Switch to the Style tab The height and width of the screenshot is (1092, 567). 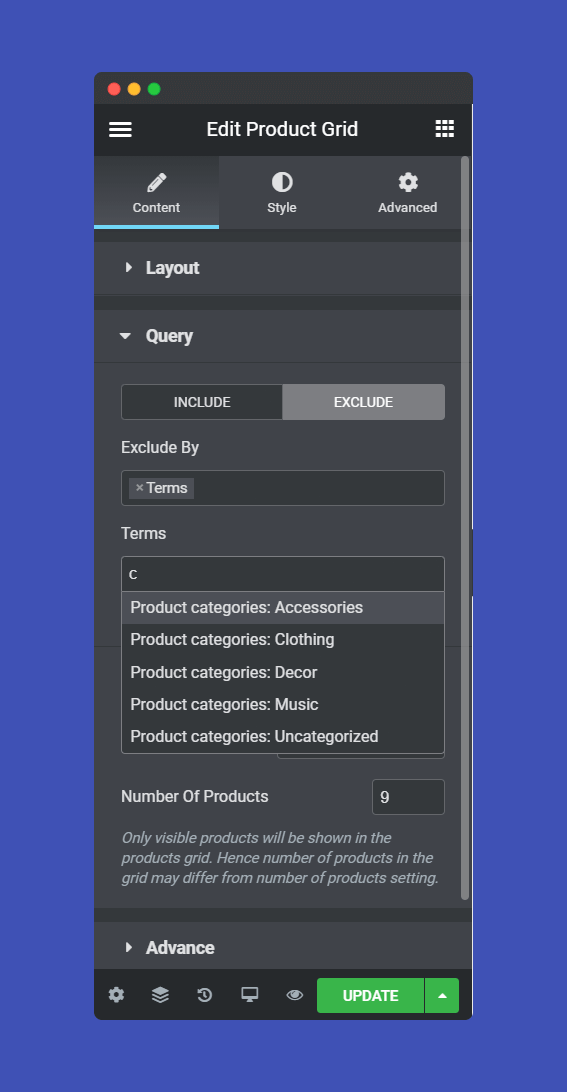[x=281, y=193]
